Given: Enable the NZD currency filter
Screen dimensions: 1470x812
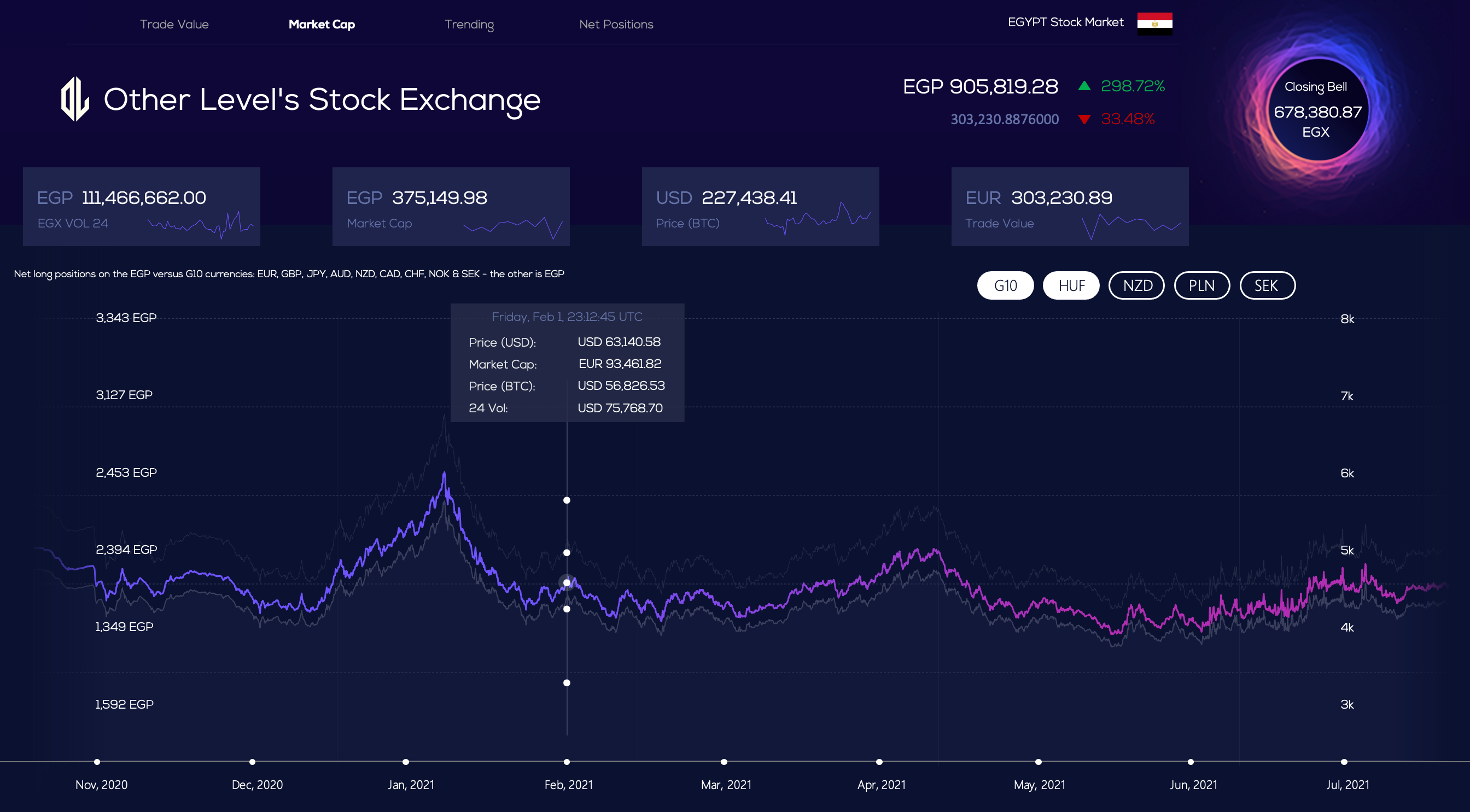Looking at the screenshot, I should click(1137, 285).
